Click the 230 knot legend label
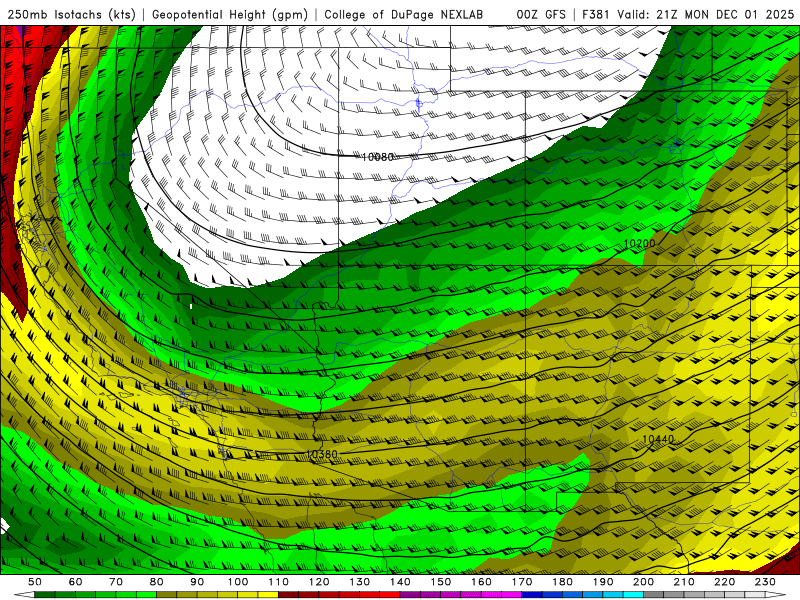 (x=765, y=582)
